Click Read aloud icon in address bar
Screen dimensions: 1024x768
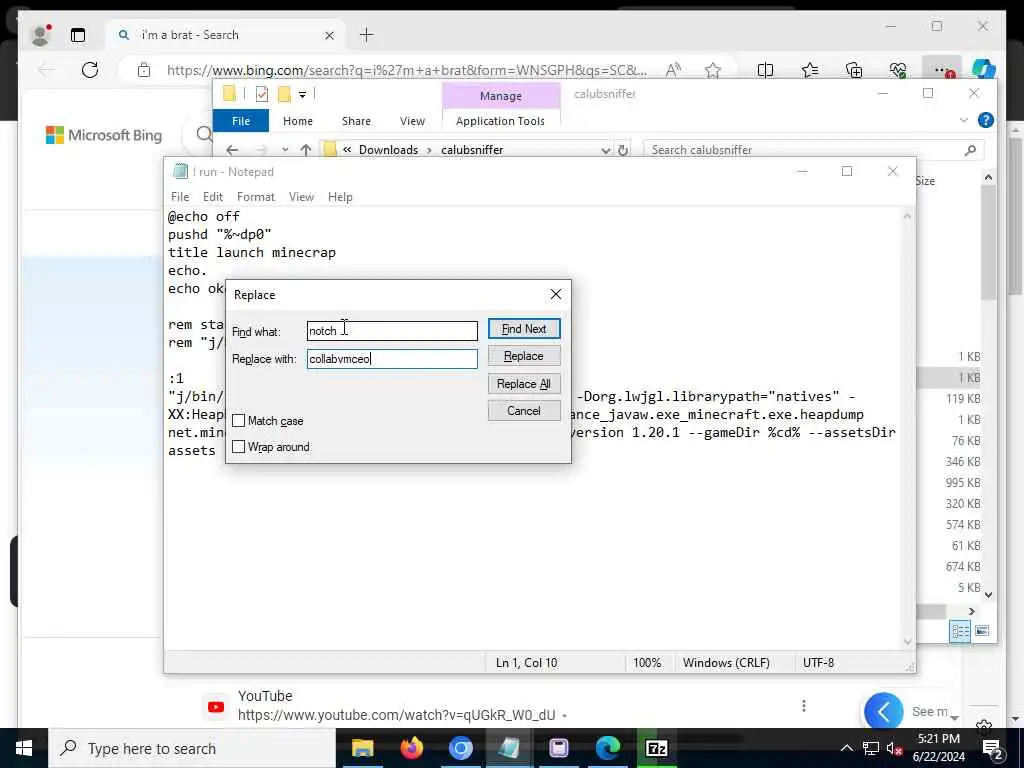point(673,70)
